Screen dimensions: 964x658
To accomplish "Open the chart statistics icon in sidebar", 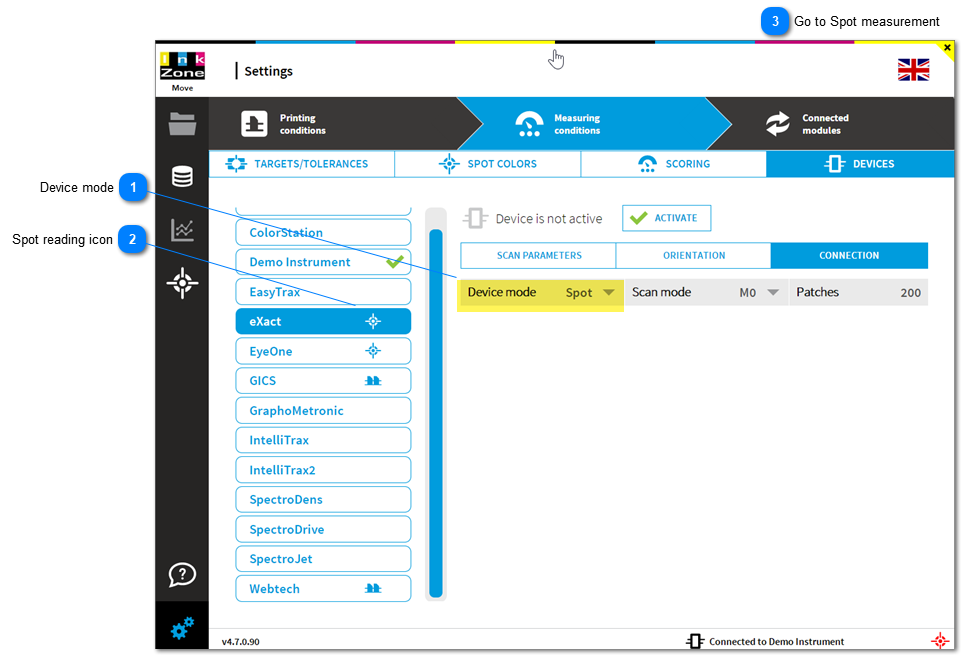I will [x=182, y=230].
